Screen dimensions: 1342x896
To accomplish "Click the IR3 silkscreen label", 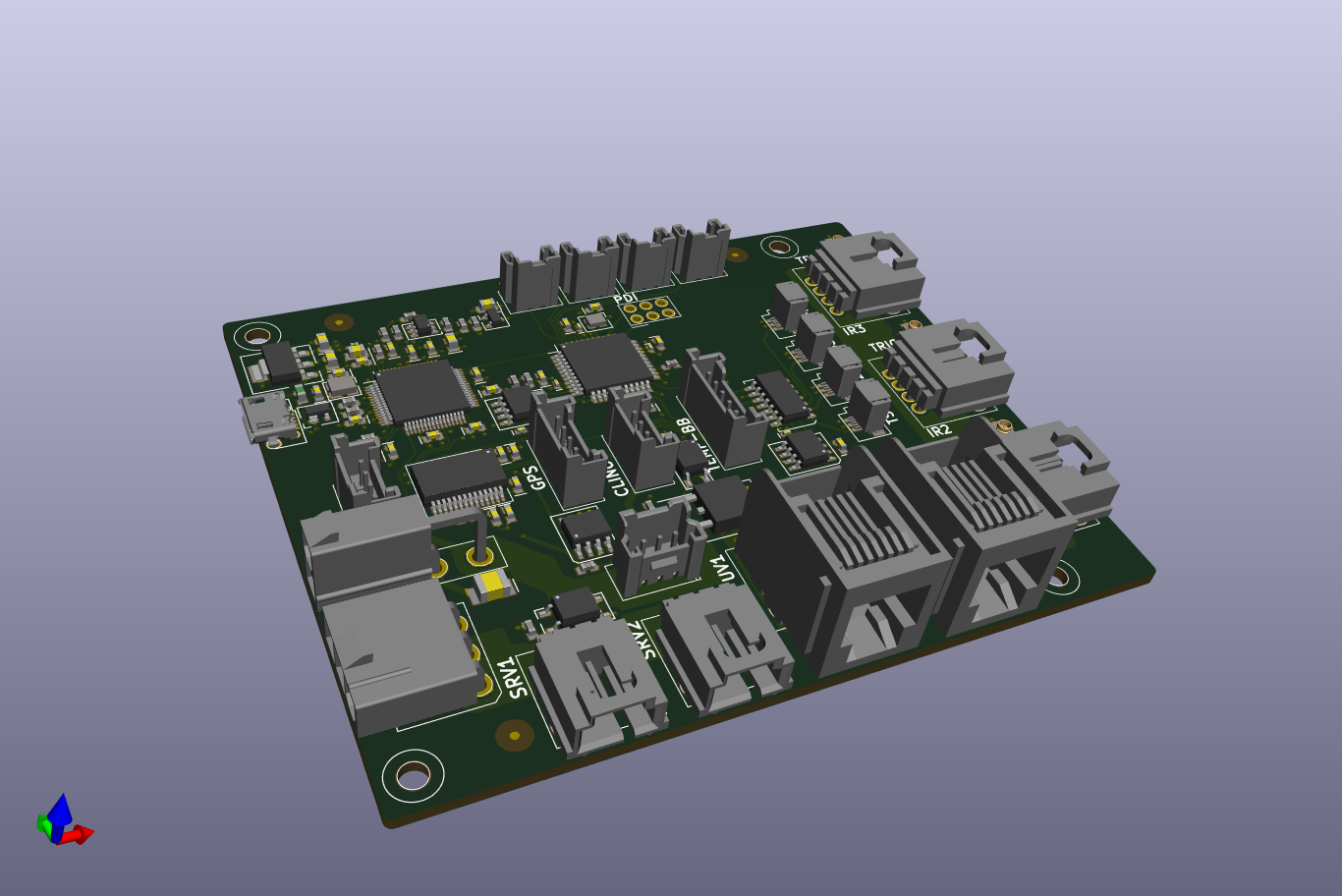I will click(853, 329).
